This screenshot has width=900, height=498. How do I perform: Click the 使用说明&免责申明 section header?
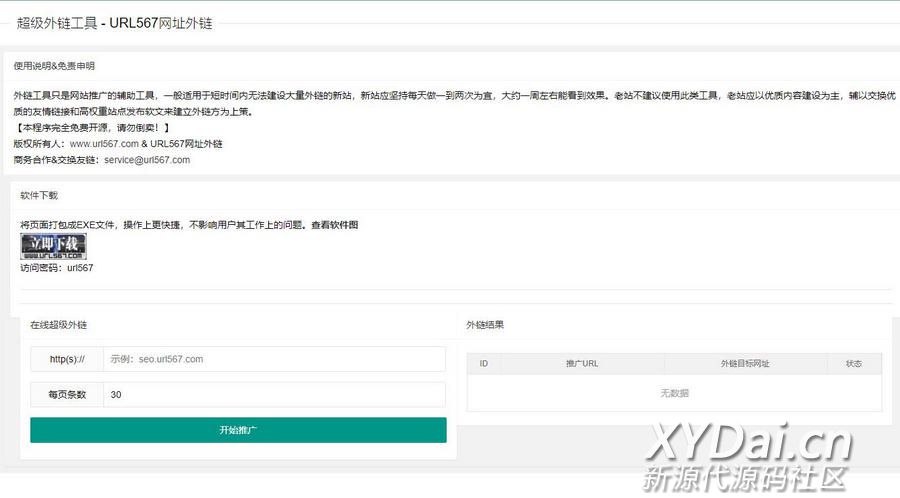(54, 66)
